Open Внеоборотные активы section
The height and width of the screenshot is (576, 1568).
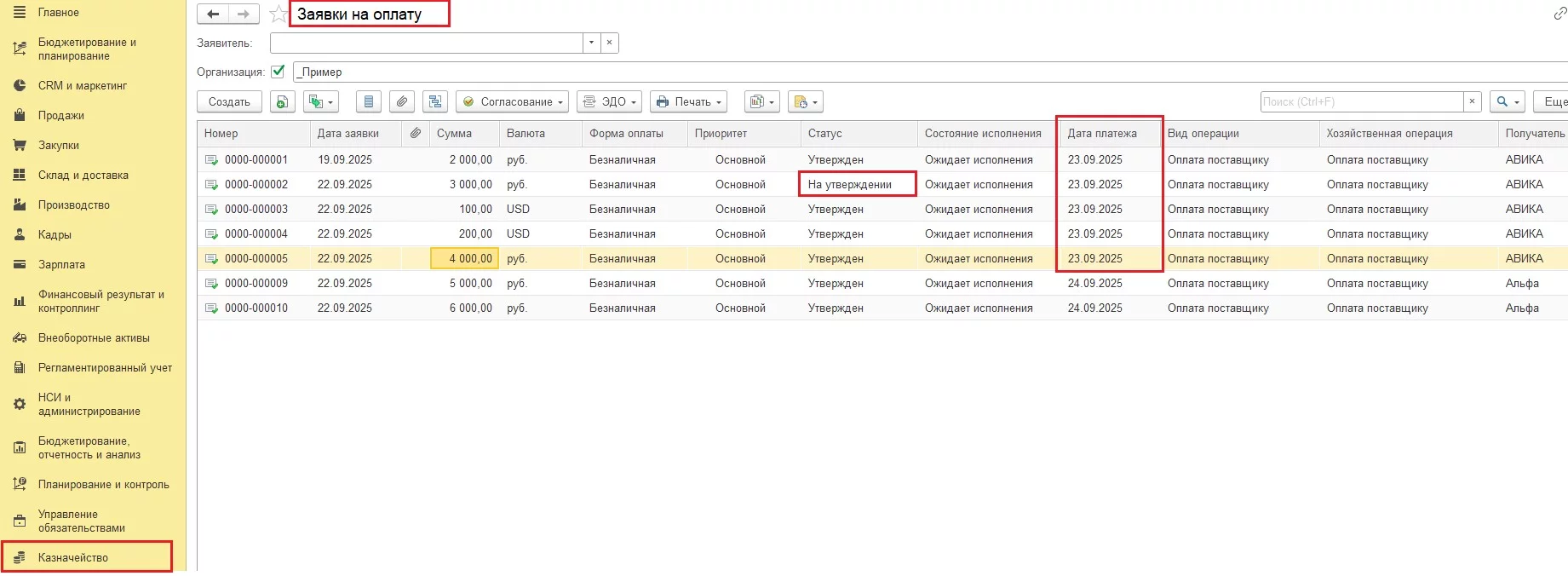click(94, 337)
